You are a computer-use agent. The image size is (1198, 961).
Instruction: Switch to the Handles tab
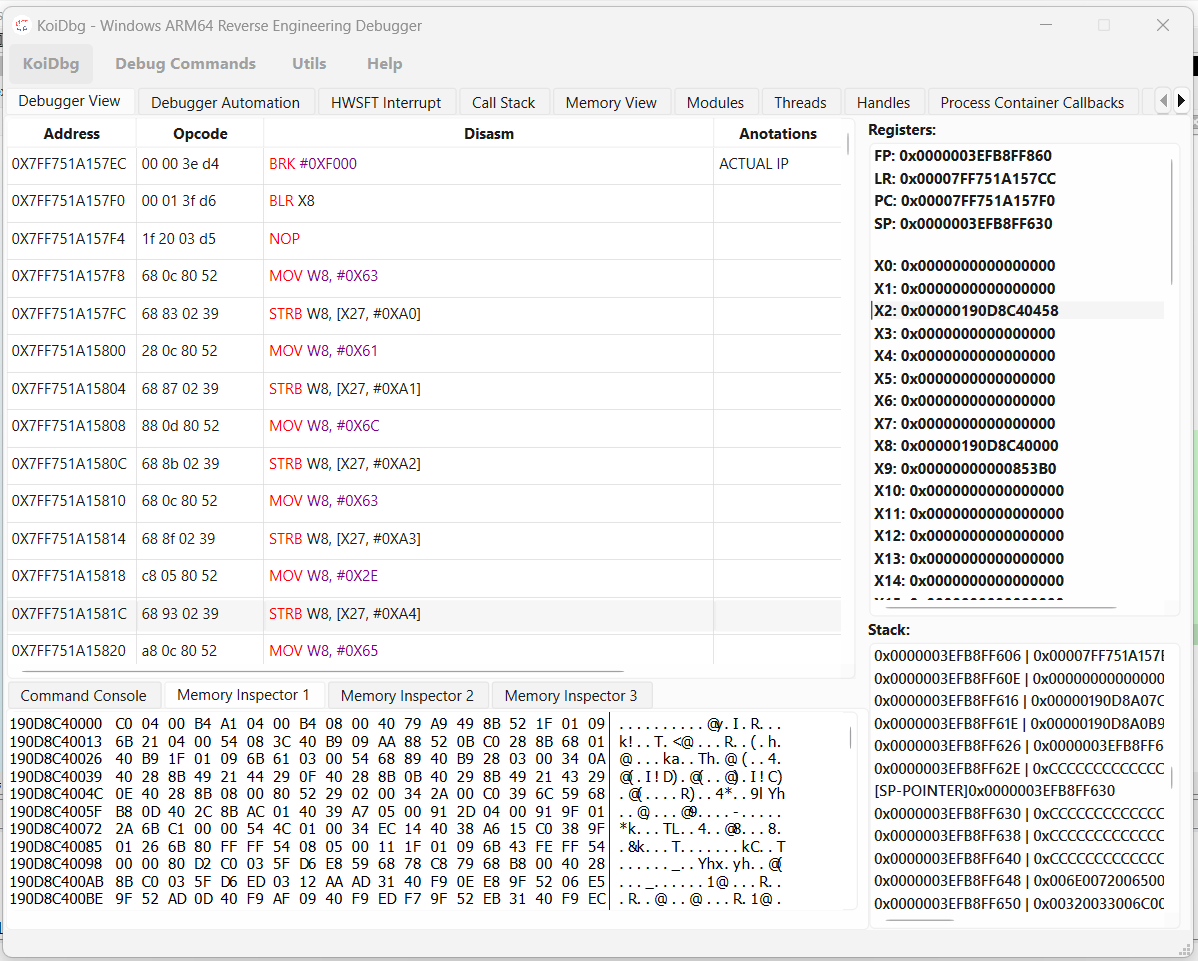tap(883, 102)
